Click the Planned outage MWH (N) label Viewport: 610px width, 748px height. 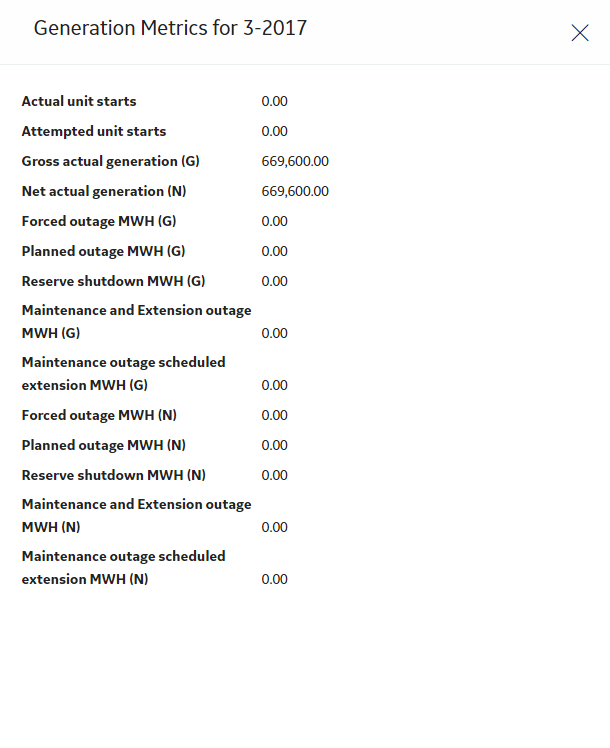103,446
